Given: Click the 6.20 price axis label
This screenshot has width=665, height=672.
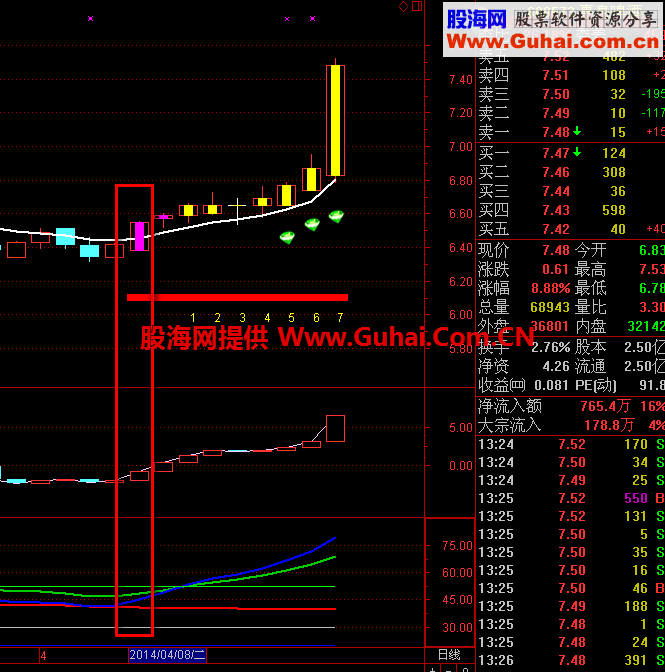Looking at the screenshot, I should (461, 282).
